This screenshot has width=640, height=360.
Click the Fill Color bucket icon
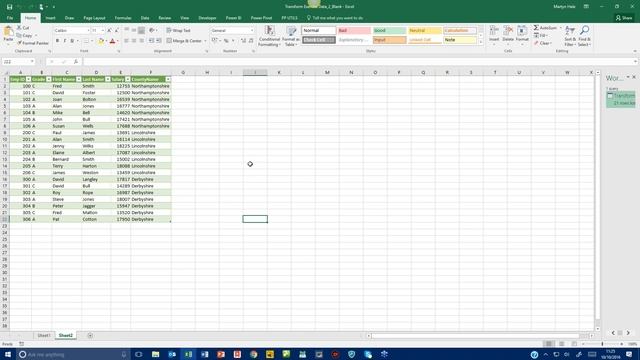point(101,41)
